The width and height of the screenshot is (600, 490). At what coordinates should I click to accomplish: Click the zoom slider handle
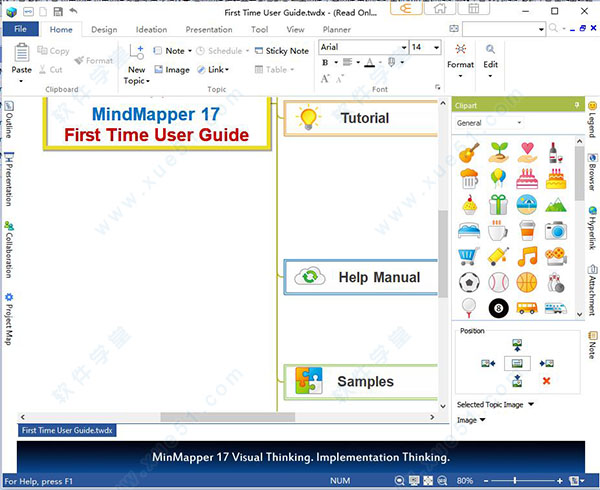pos(515,480)
